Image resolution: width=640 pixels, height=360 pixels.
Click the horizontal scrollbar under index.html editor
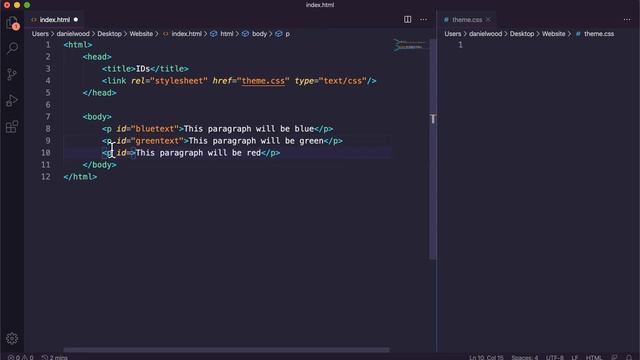pos(226,350)
